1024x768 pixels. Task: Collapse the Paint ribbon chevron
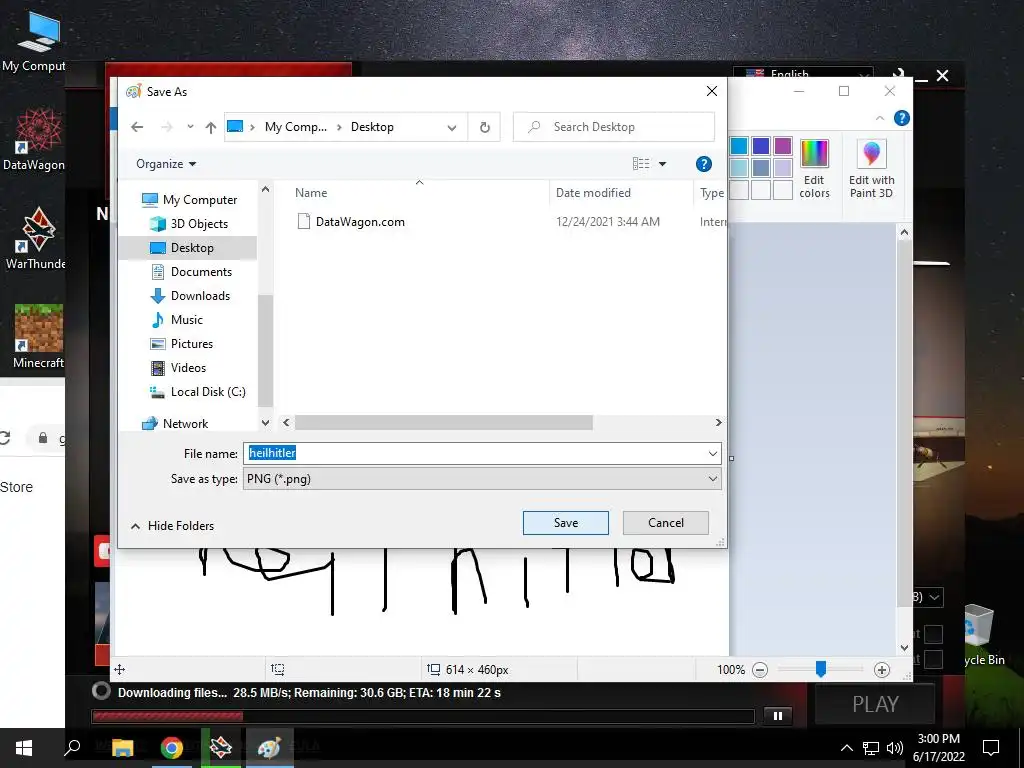pos(880,118)
